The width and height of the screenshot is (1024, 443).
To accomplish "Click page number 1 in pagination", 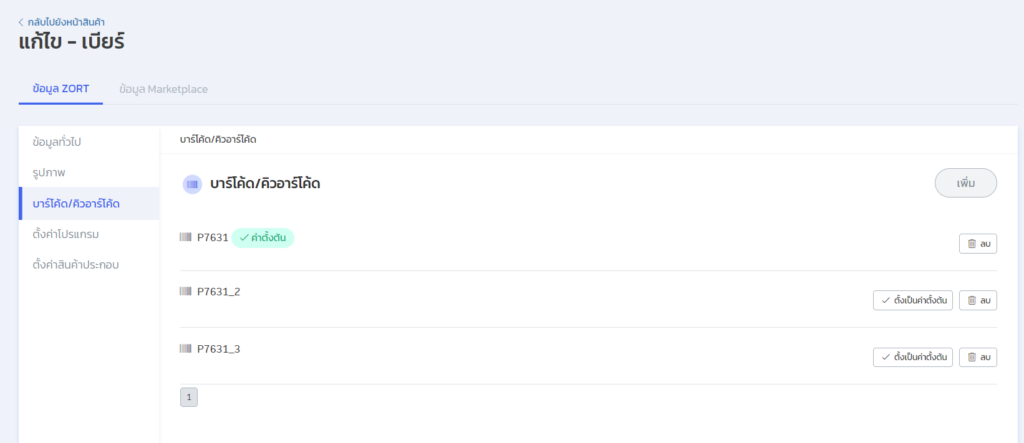I will pos(189,397).
